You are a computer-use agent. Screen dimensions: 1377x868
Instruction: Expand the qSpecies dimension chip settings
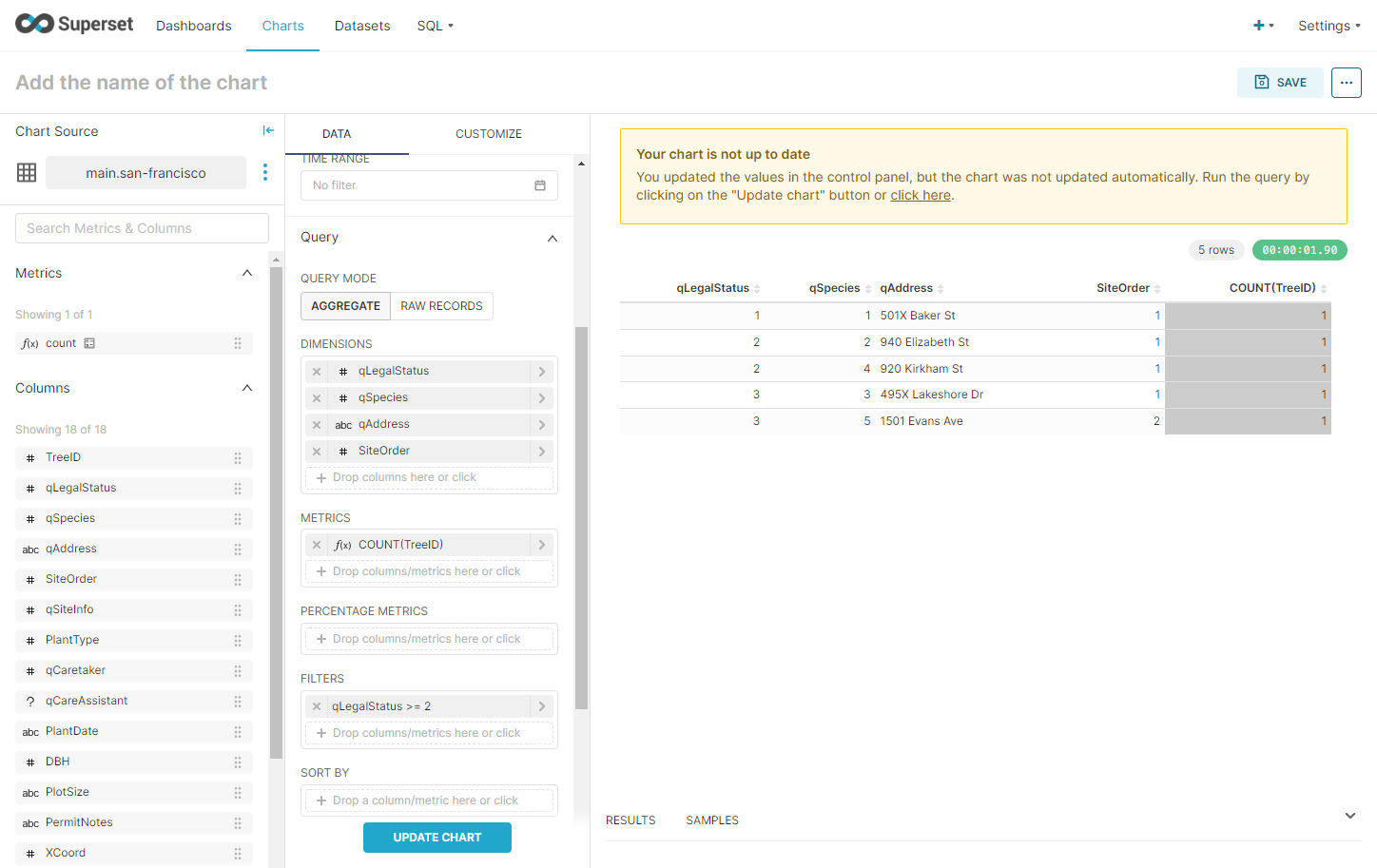541,397
